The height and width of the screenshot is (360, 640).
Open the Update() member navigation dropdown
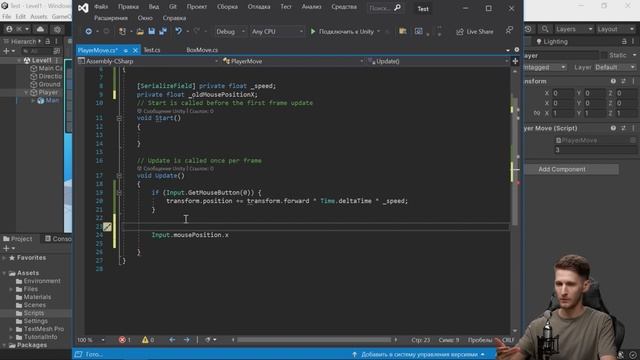(x=438, y=61)
